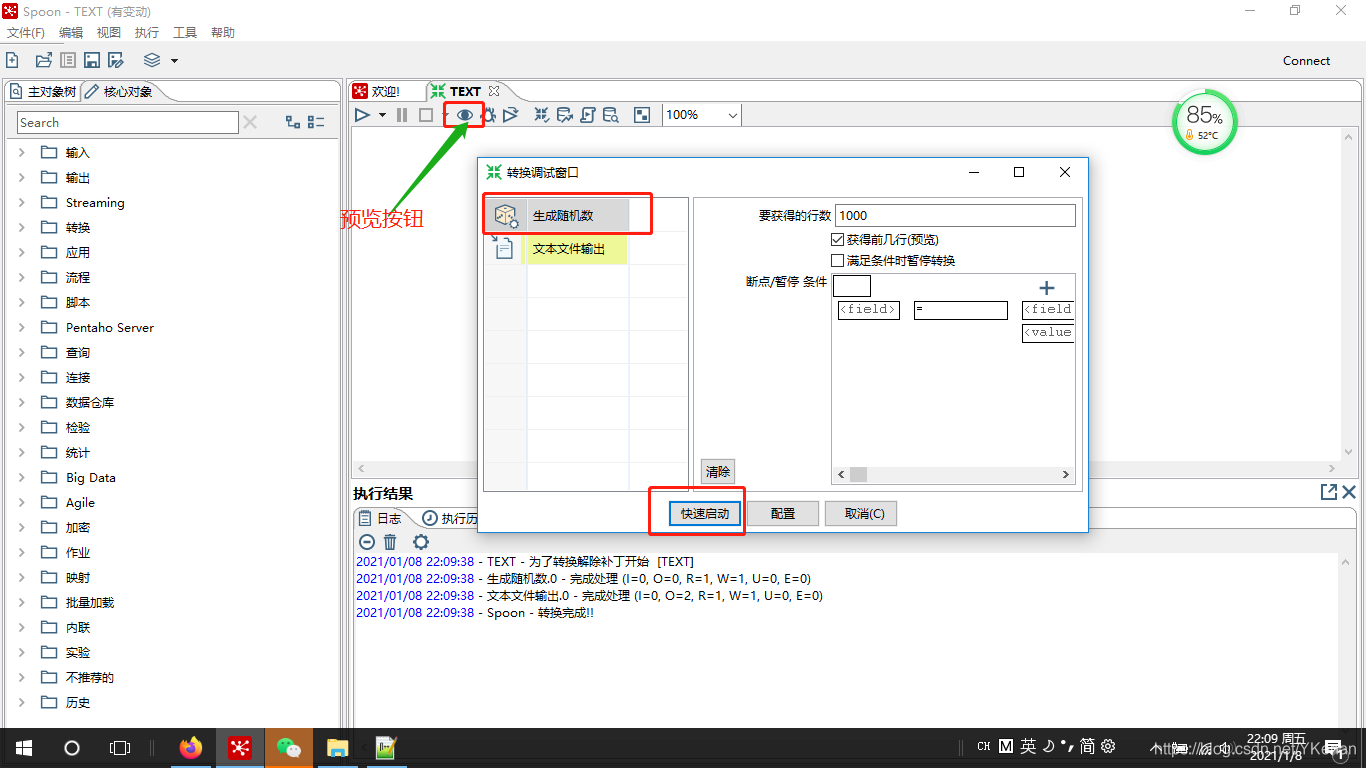This screenshot has width=1366, height=768.
Task: Open the 视图 menu
Action: click(x=109, y=33)
